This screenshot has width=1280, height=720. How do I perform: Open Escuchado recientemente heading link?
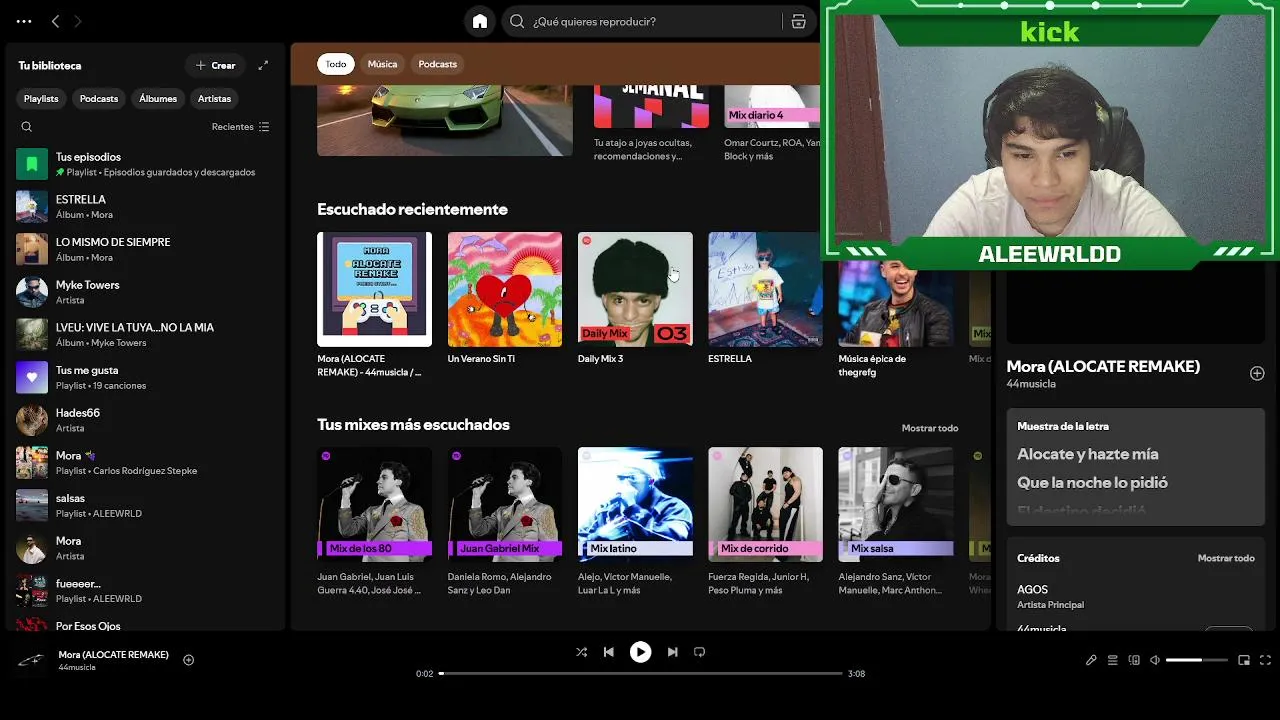[x=412, y=209]
